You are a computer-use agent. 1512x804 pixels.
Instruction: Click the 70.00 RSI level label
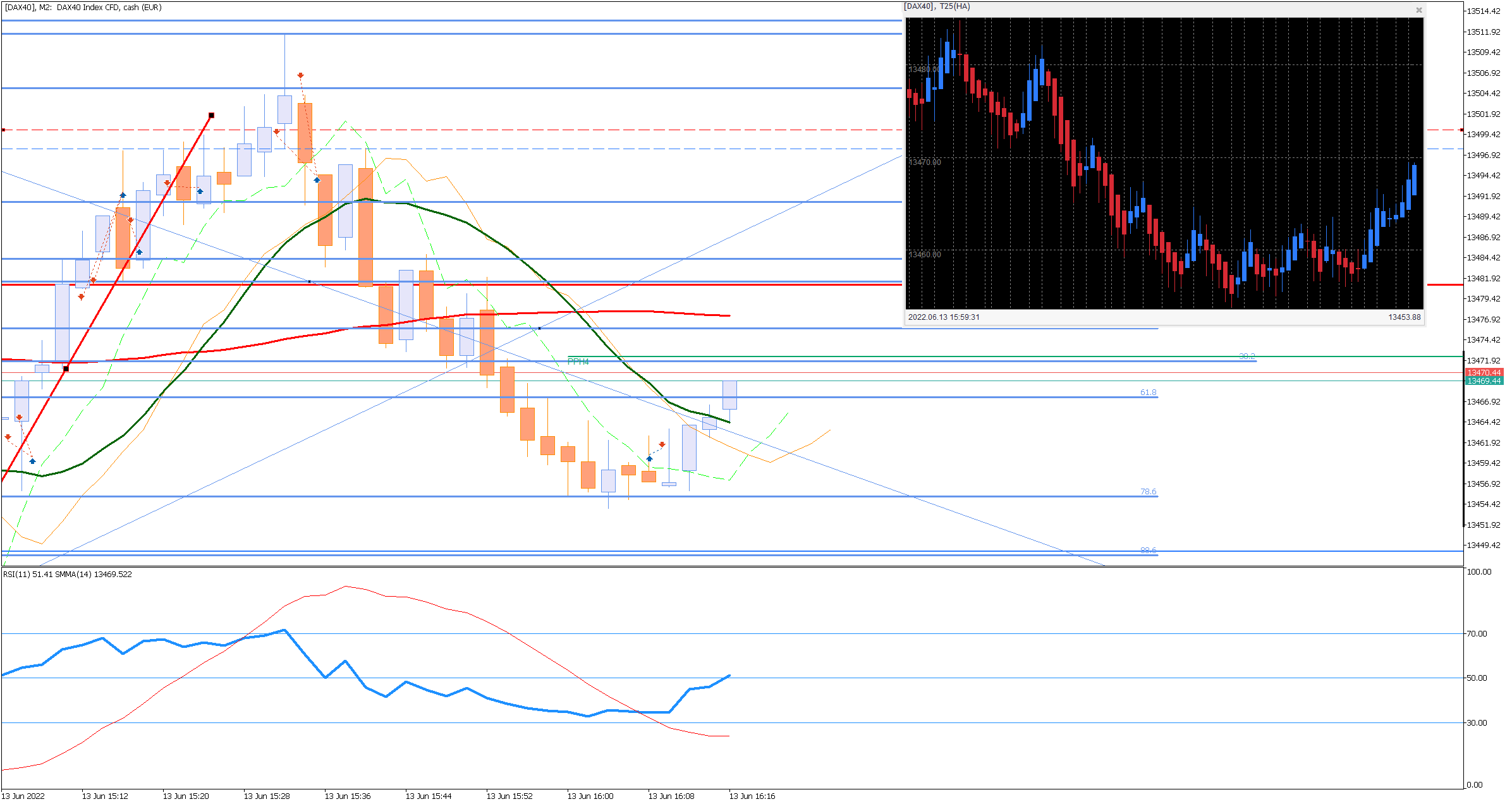[x=1477, y=634]
